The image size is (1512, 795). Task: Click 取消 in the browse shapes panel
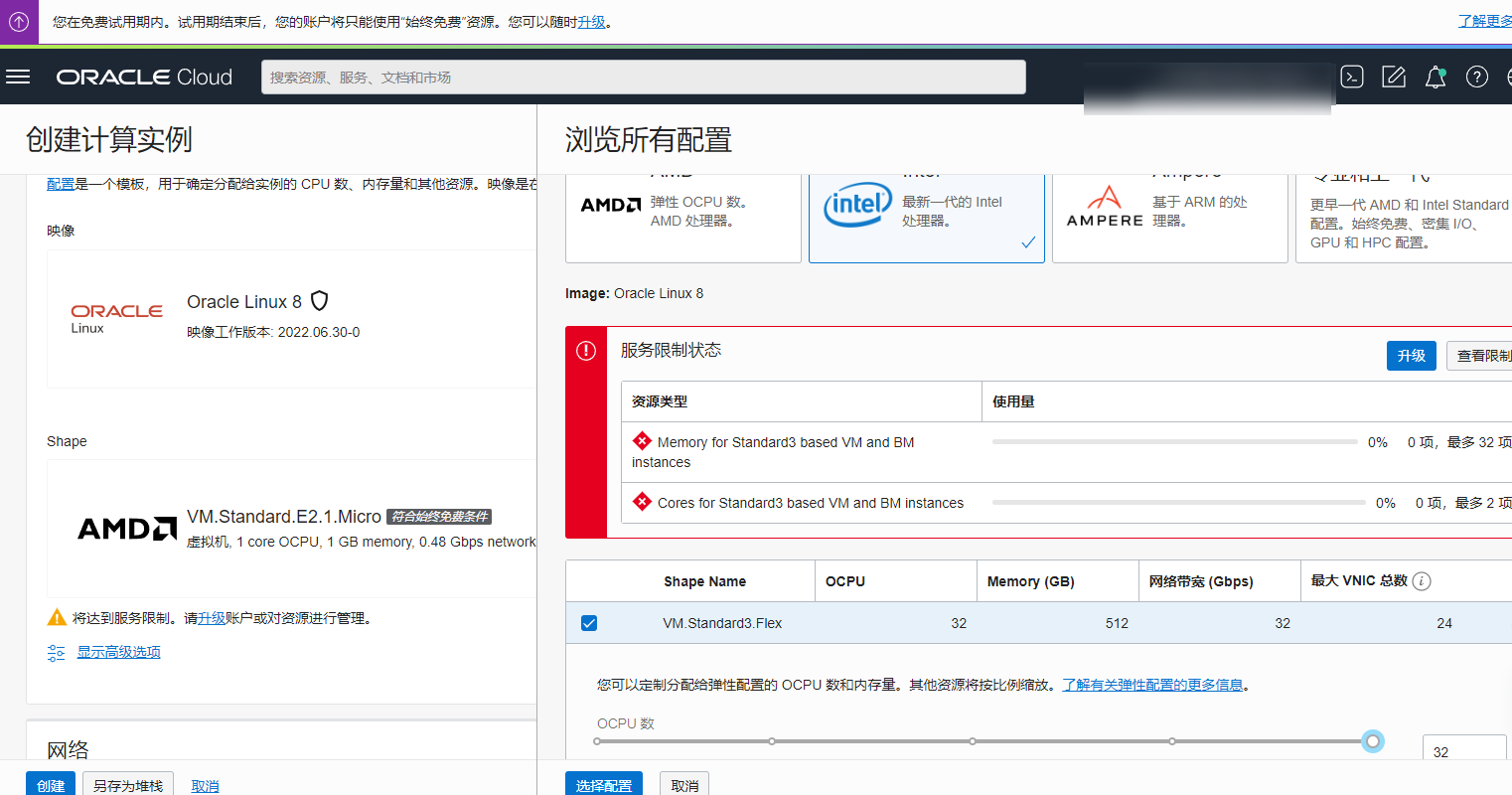coord(684,785)
